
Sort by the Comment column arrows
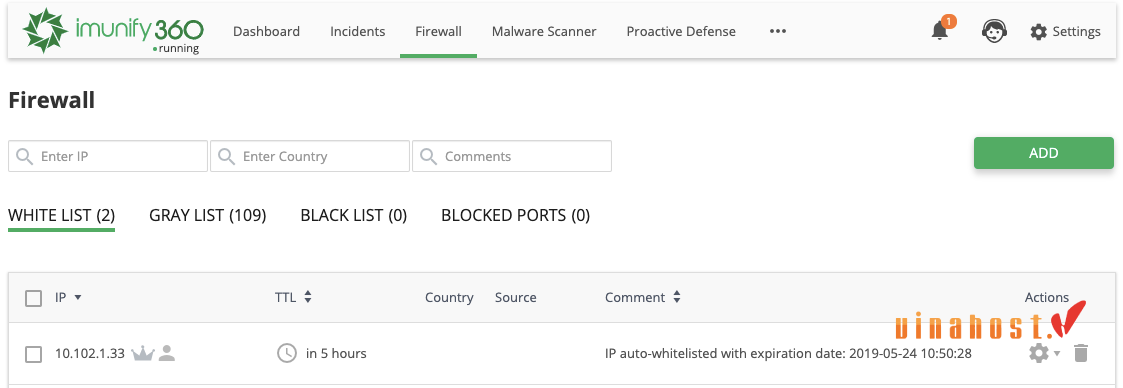(x=677, y=297)
